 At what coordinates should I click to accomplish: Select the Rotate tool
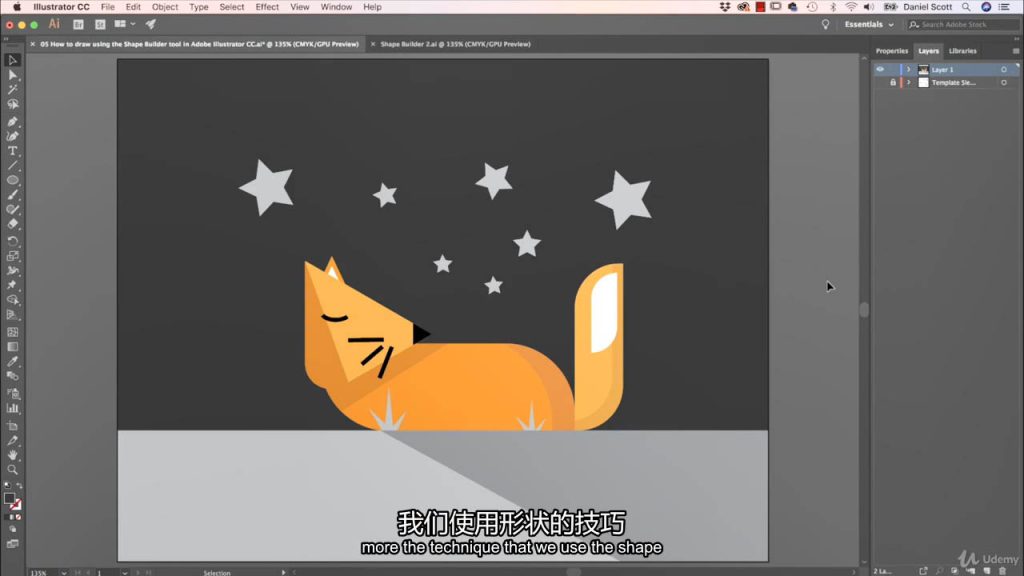point(12,241)
